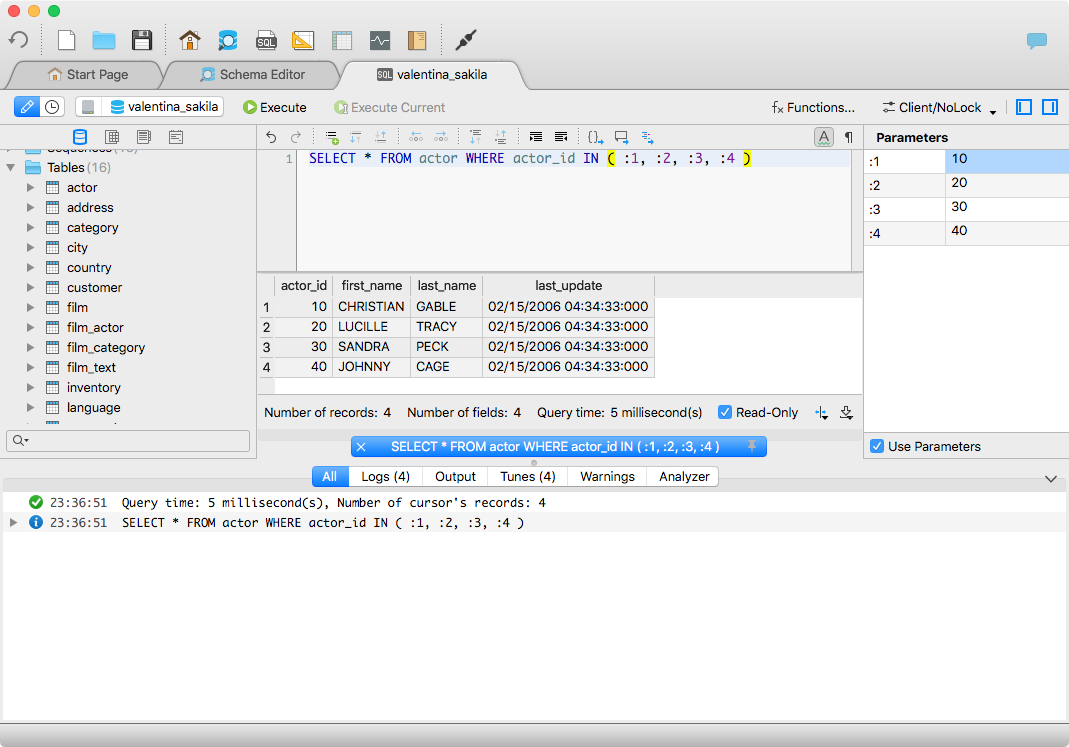Select the All log tab

click(329, 476)
